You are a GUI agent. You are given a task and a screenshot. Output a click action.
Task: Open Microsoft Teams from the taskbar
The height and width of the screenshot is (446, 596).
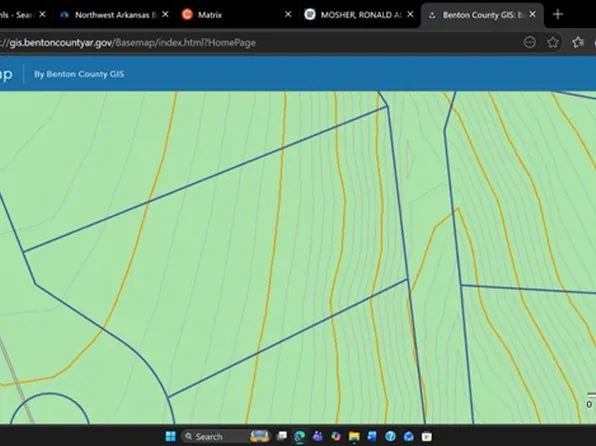318,436
